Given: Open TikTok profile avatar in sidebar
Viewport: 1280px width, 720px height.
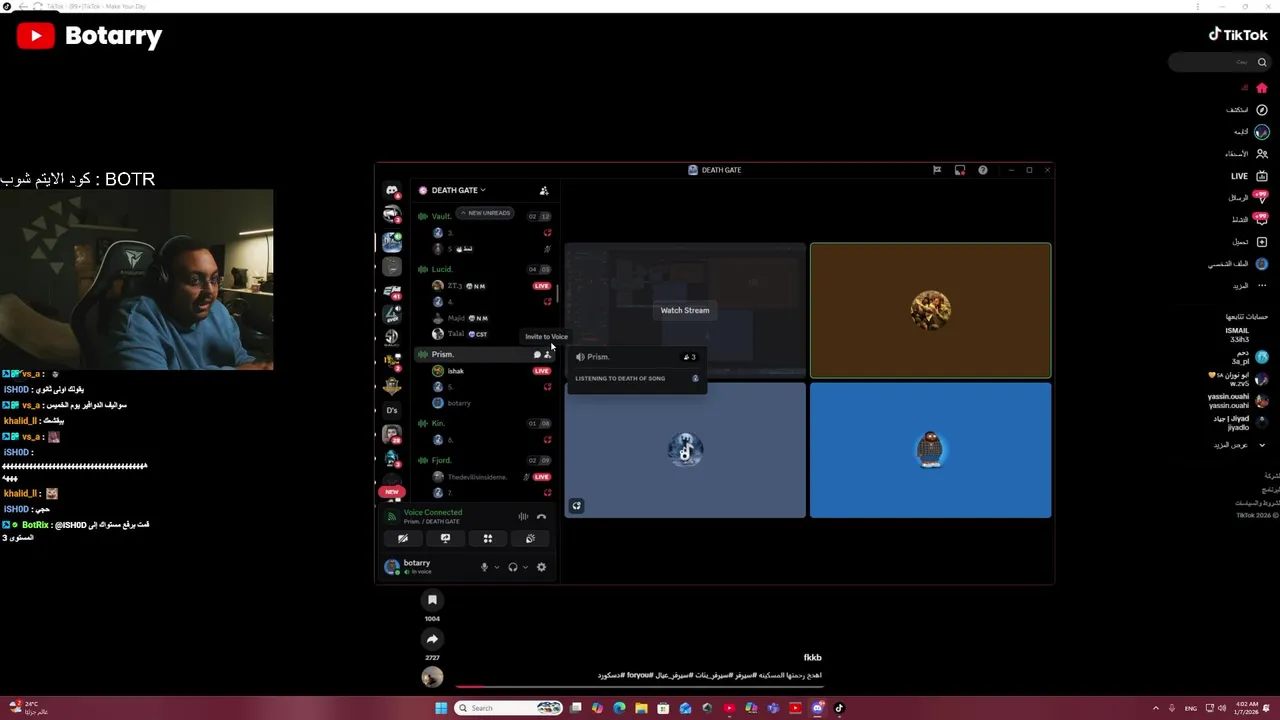Looking at the screenshot, I should click(x=1262, y=264).
